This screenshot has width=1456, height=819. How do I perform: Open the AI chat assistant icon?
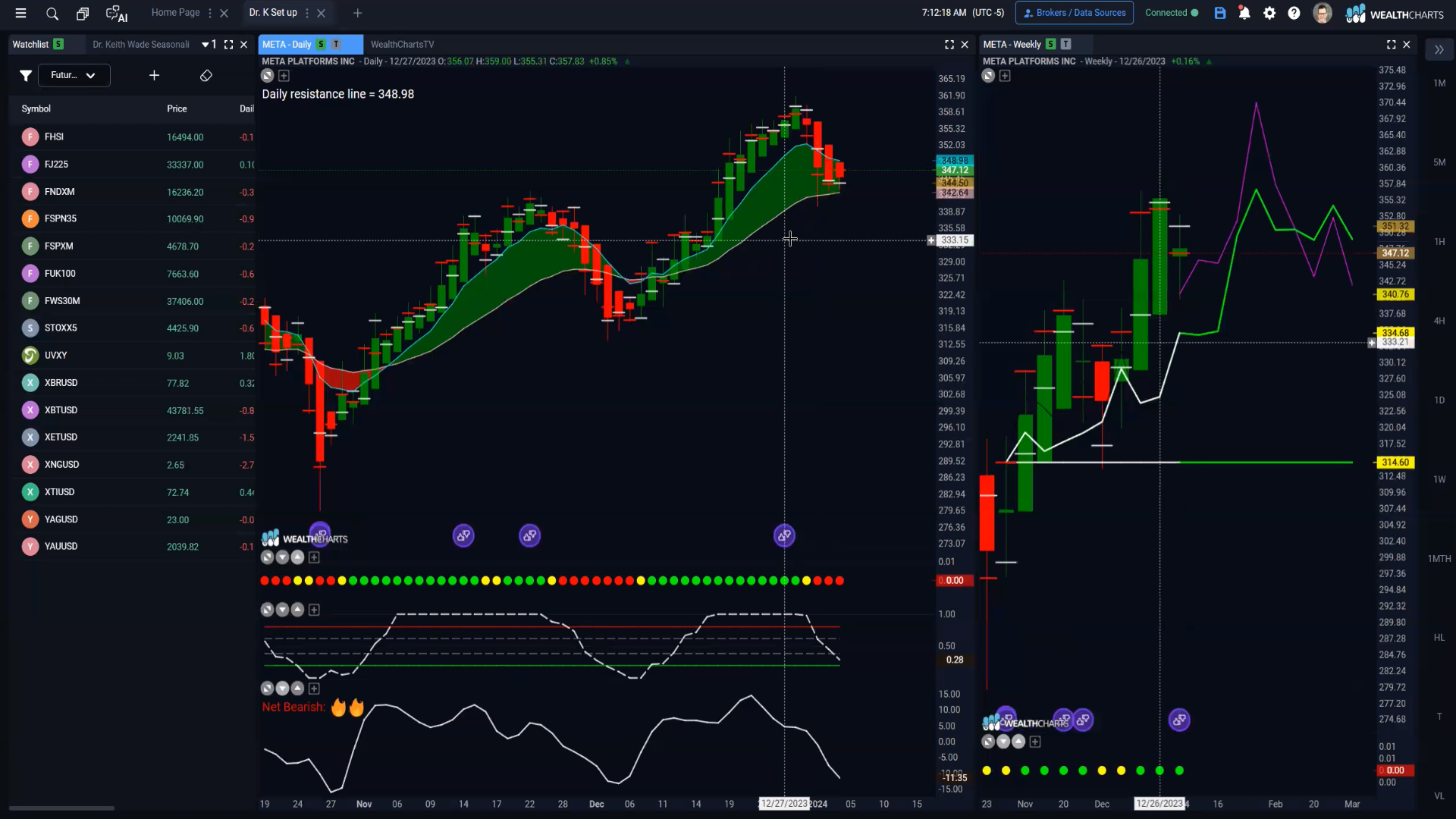[x=117, y=13]
